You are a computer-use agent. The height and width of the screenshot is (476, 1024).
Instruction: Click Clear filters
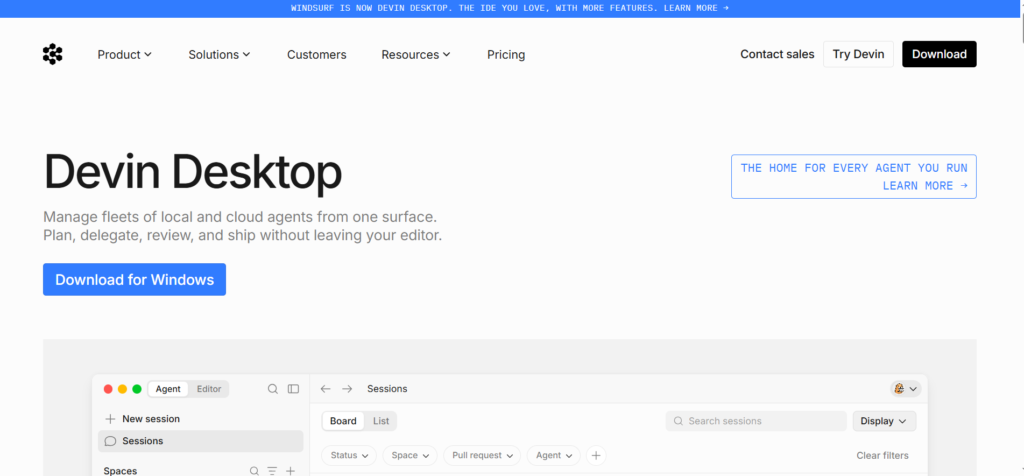point(882,456)
